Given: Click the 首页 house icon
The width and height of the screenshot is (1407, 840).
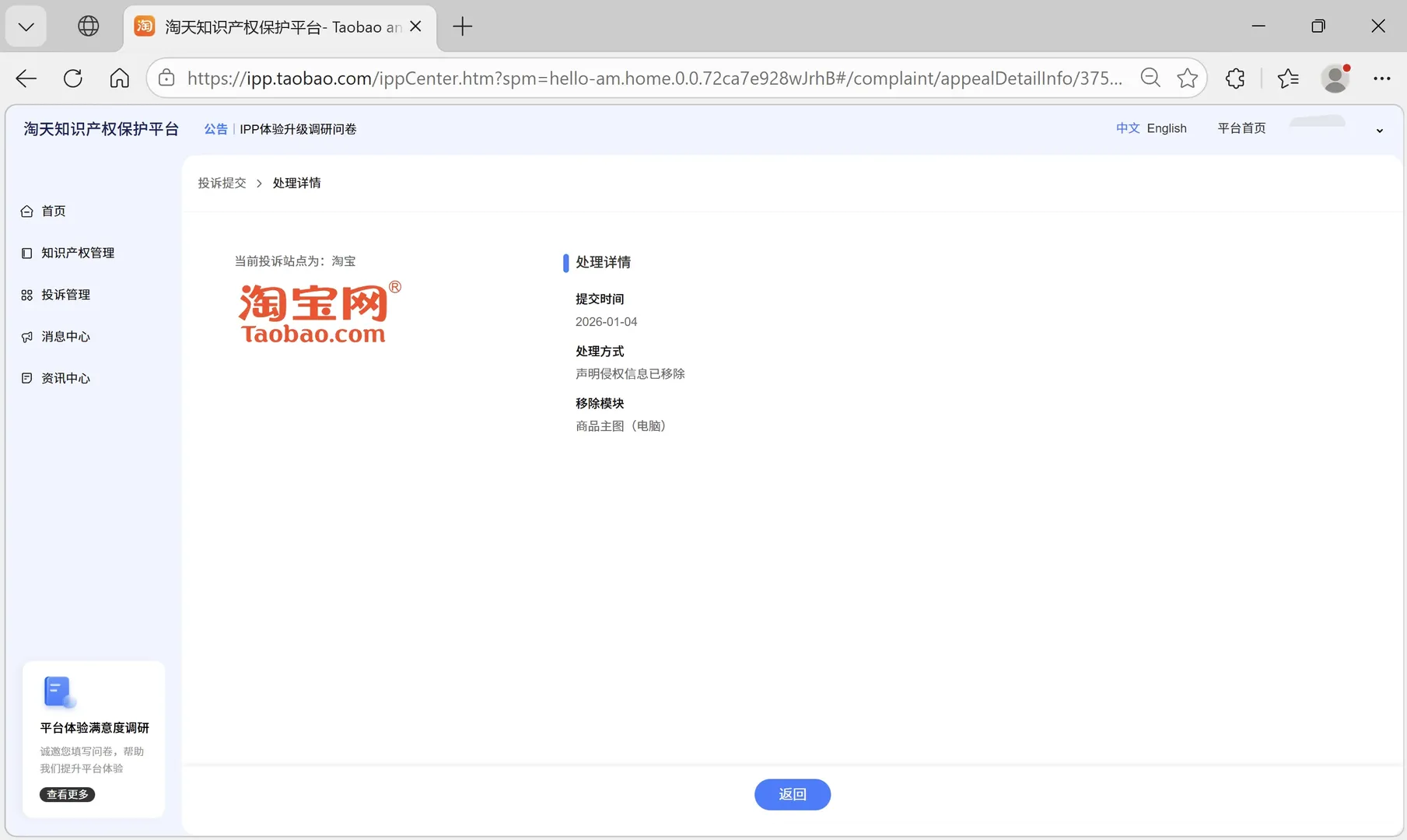Looking at the screenshot, I should point(26,211).
